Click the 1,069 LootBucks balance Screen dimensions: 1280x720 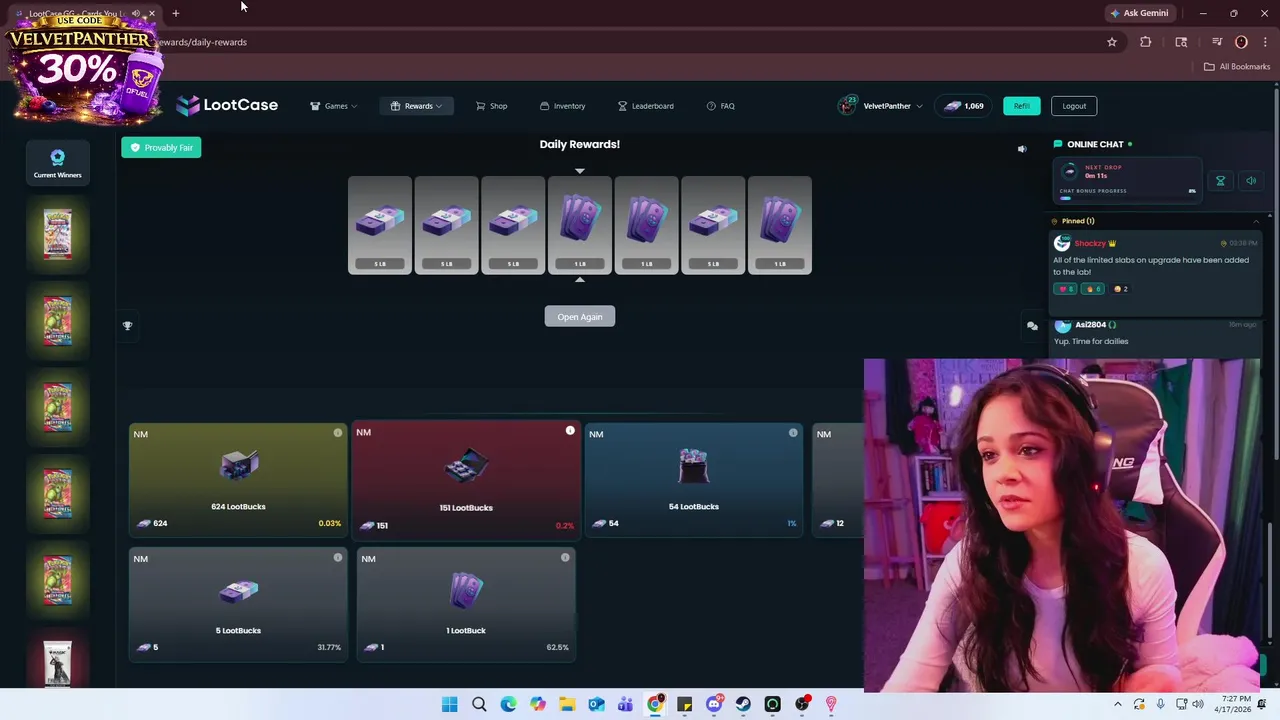[x=964, y=106]
